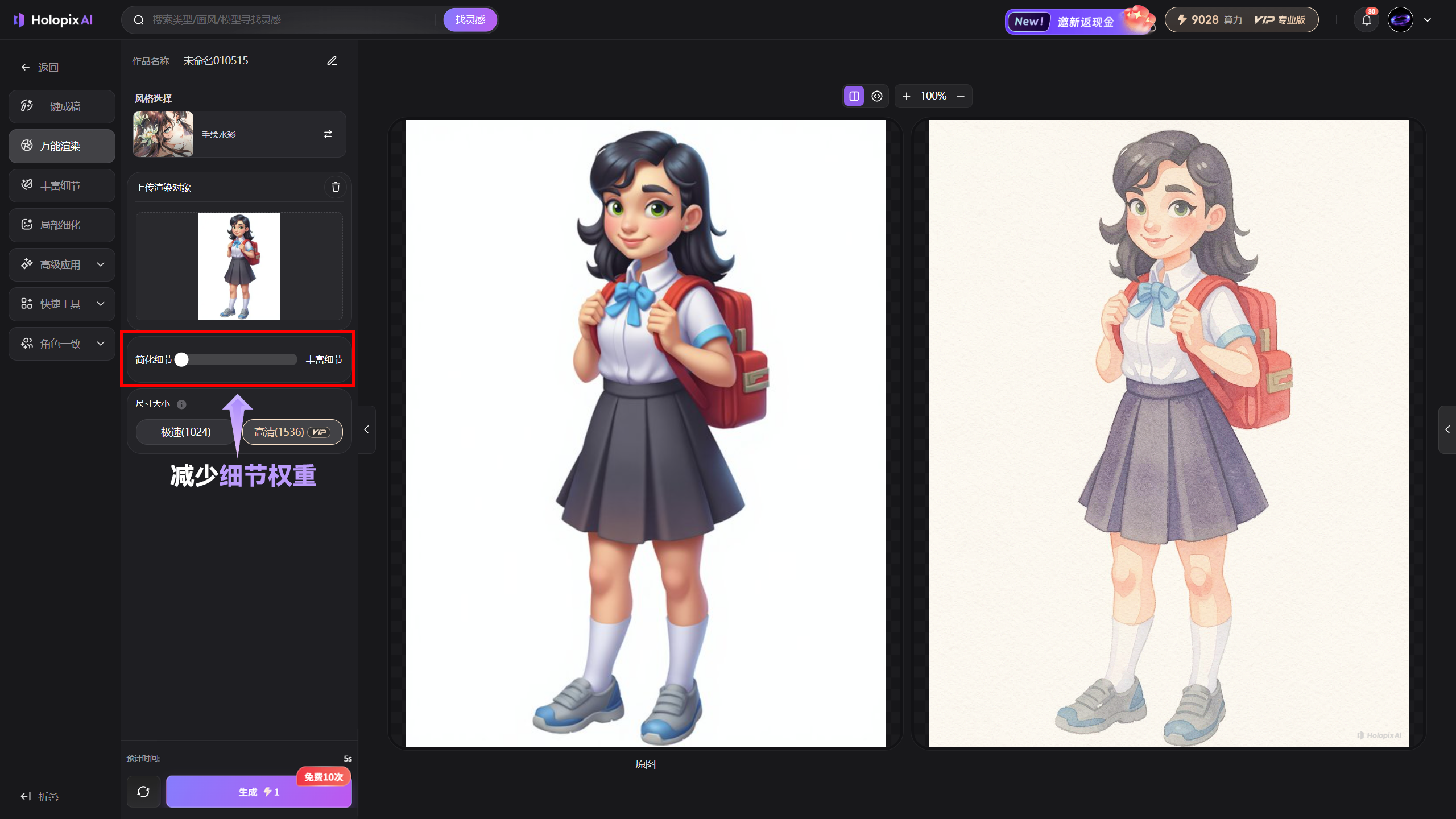Toggle side-by-side compare view

click(854, 96)
